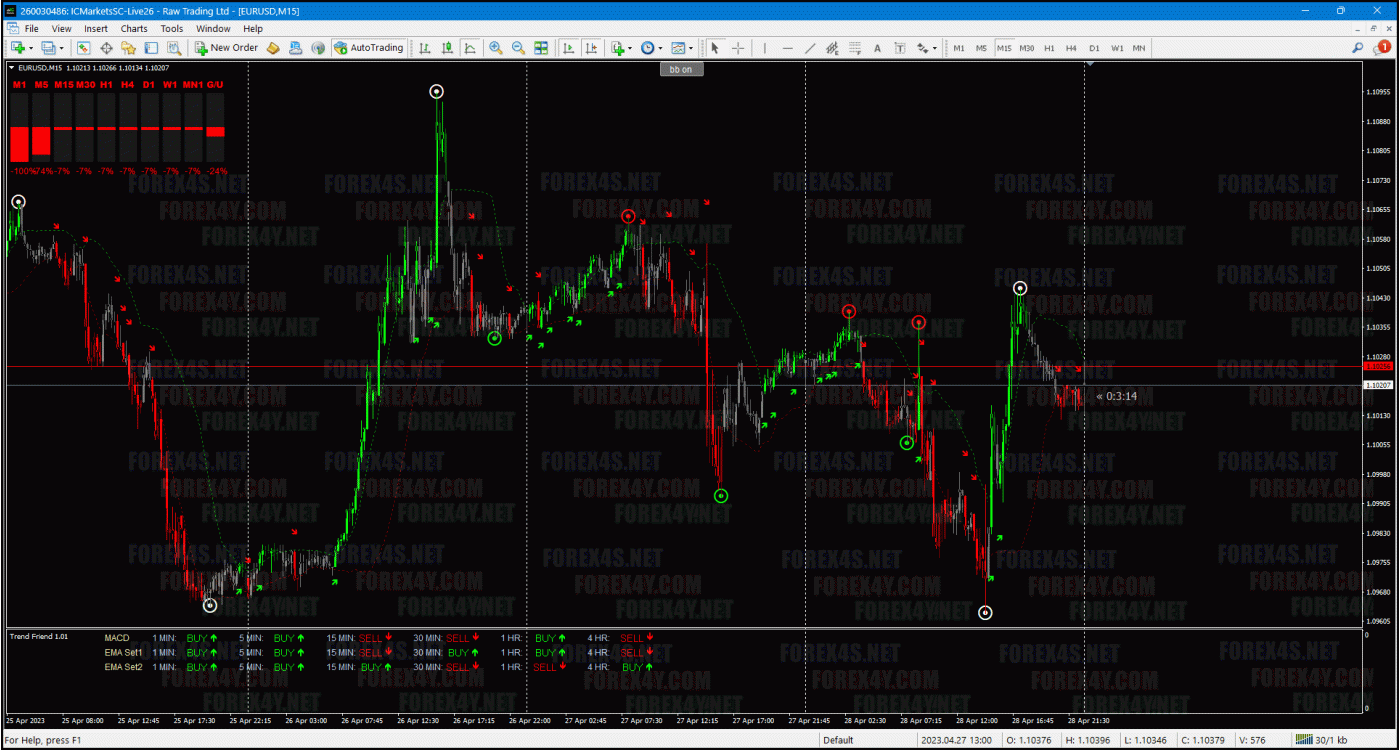Enable line chart display mode

pos(470,47)
